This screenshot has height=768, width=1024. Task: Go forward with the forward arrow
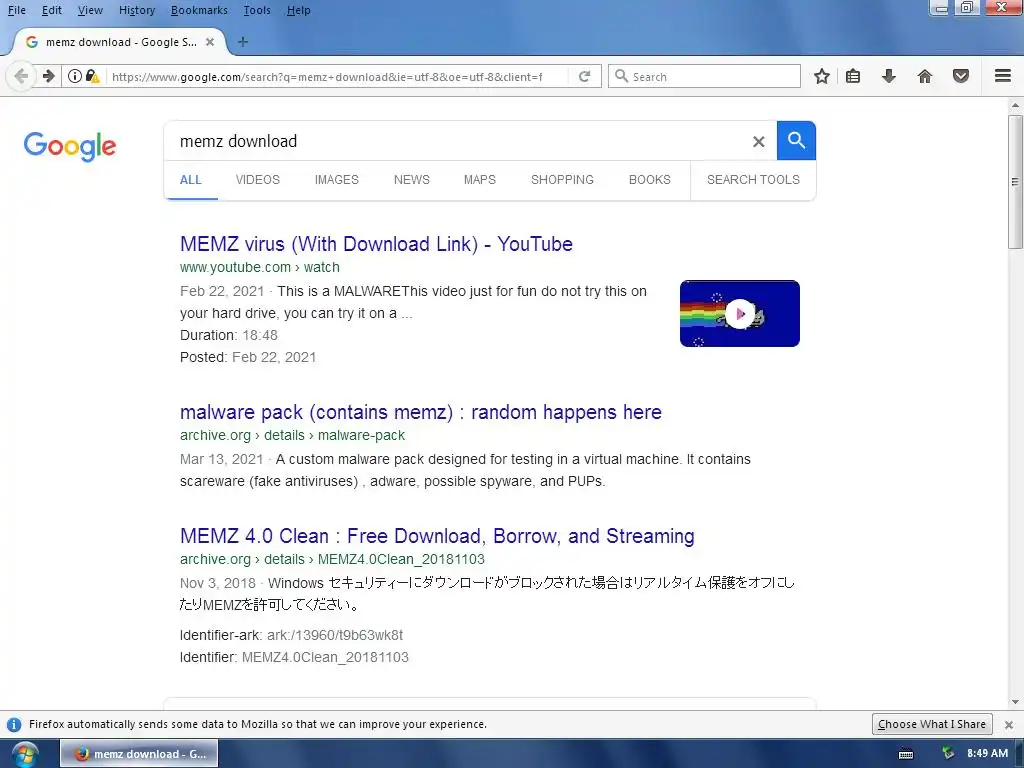[x=48, y=76]
